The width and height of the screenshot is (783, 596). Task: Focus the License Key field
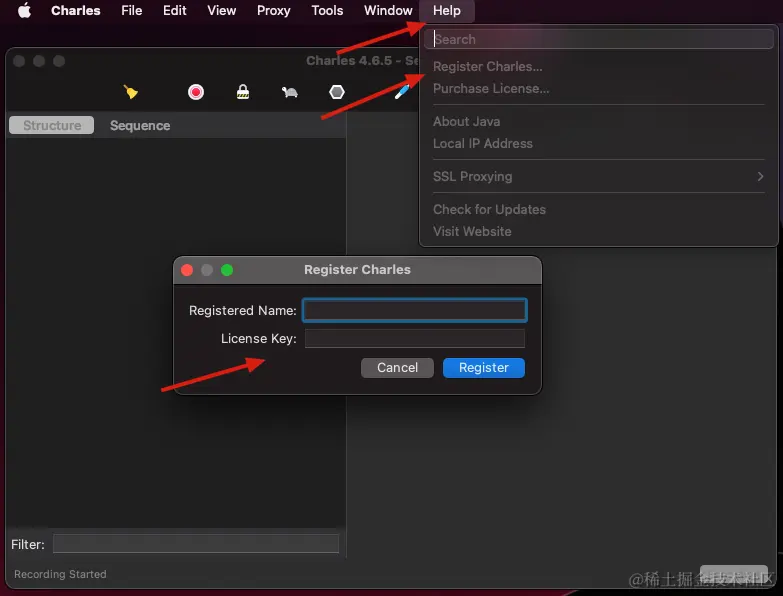pos(414,338)
